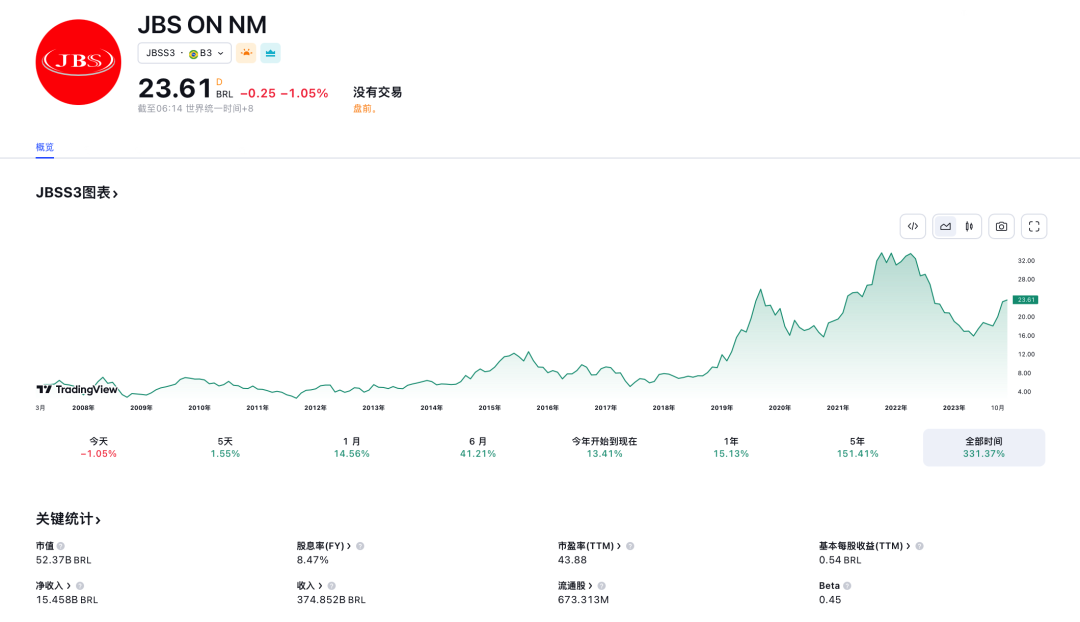Image resolution: width=1080 pixels, height=622 pixels.
Task: Click the blue icon beside the sun icon
Action: click(271, 53)
